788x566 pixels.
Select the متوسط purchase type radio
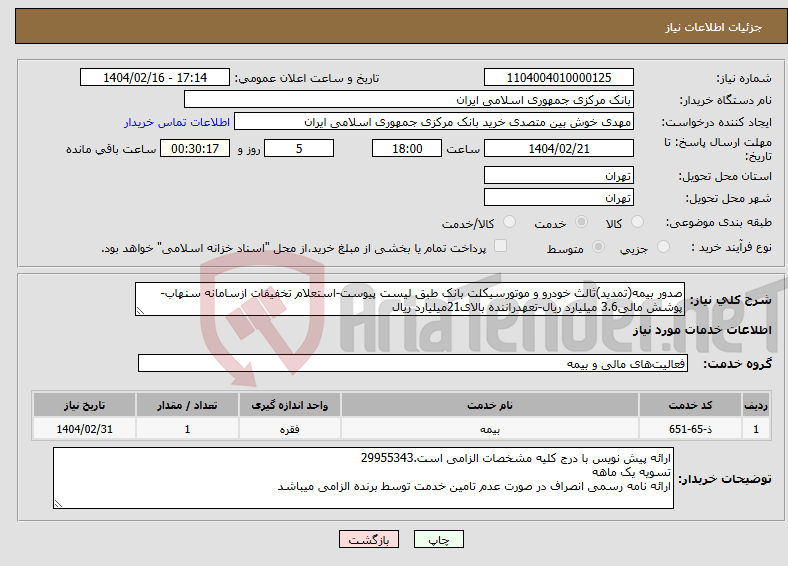[x=599, y=247]
